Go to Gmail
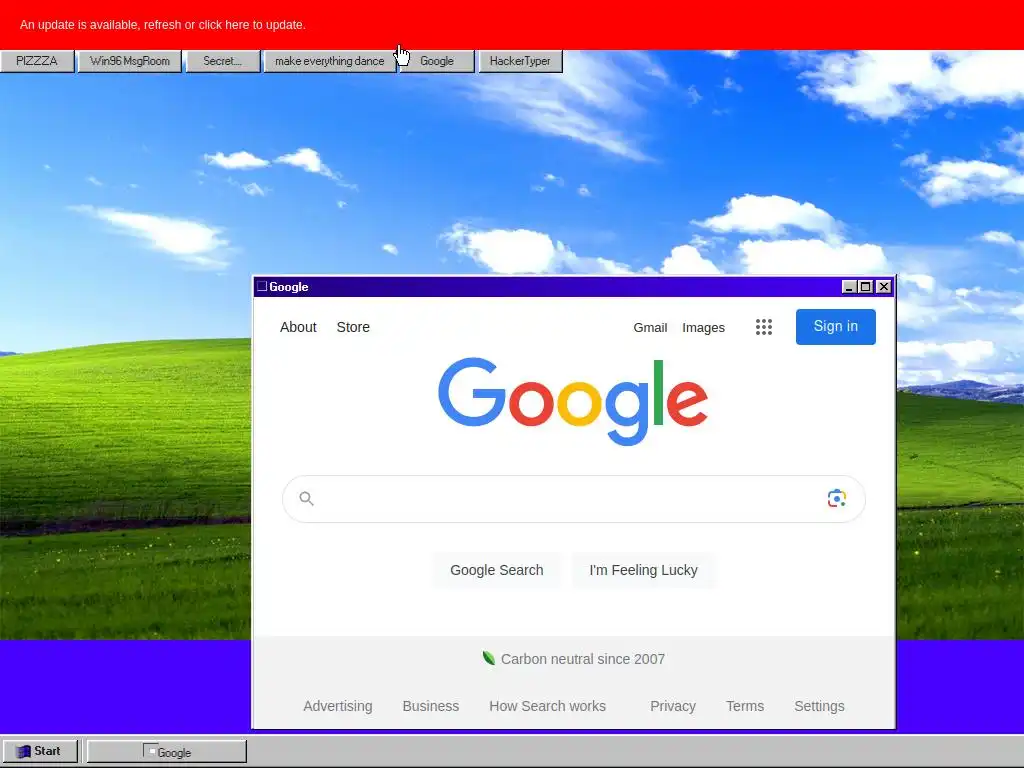This screenshot has height=768, width=1024. click(650, 328)
